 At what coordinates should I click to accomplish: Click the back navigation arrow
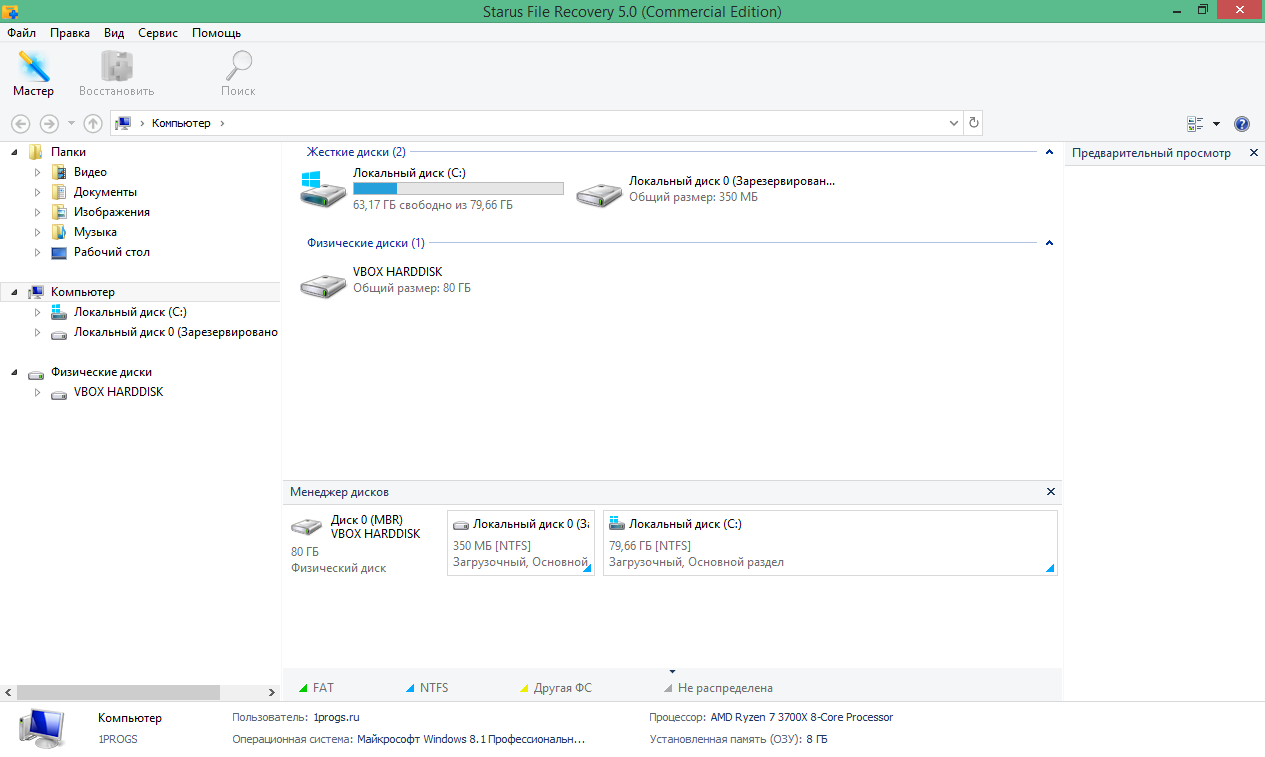coord(20,123)
